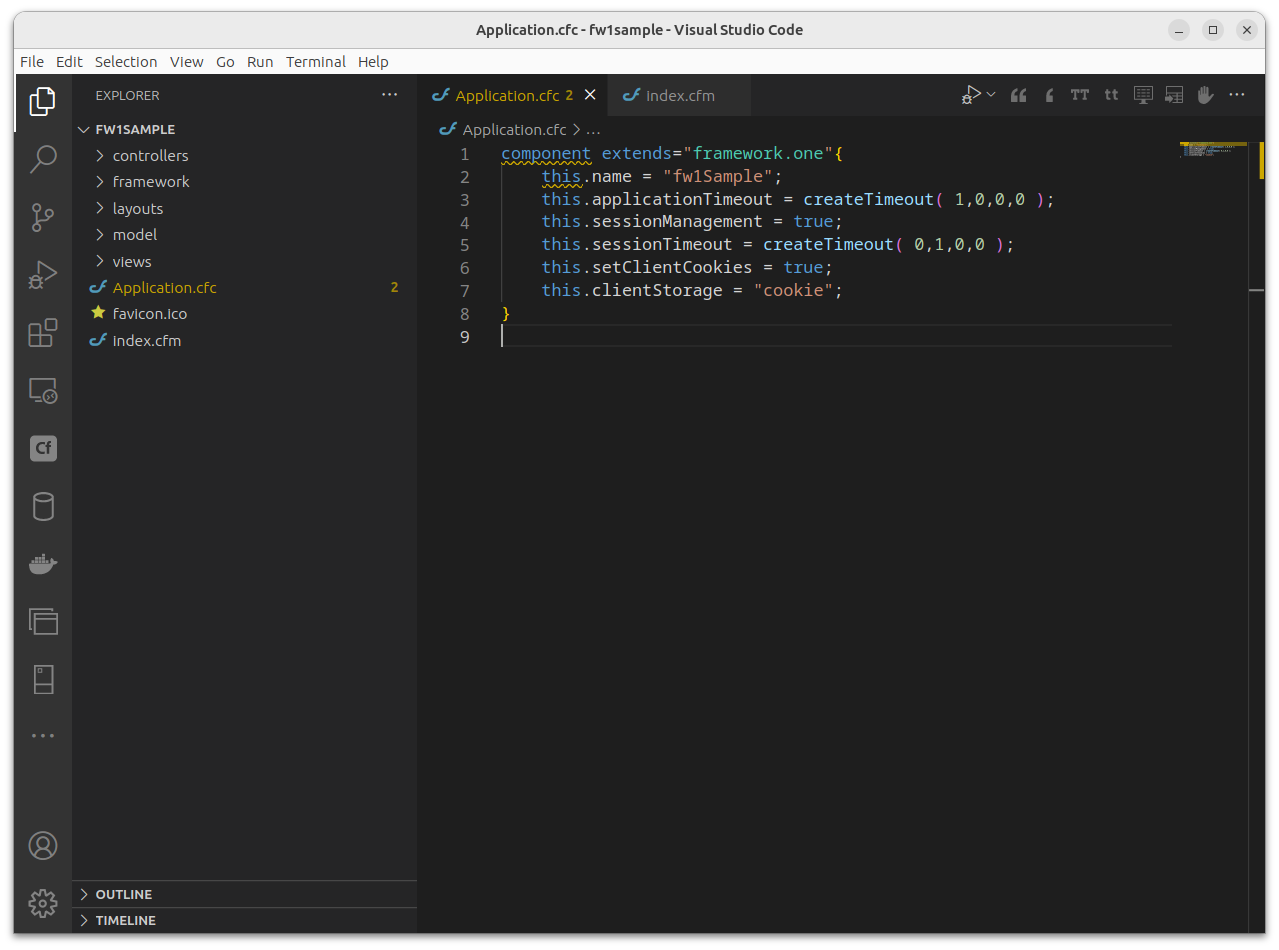Screen dimensions: 1279x950
Task: Click the uppercase TT toolbar icon
Action: click(x=1080, y=95)
